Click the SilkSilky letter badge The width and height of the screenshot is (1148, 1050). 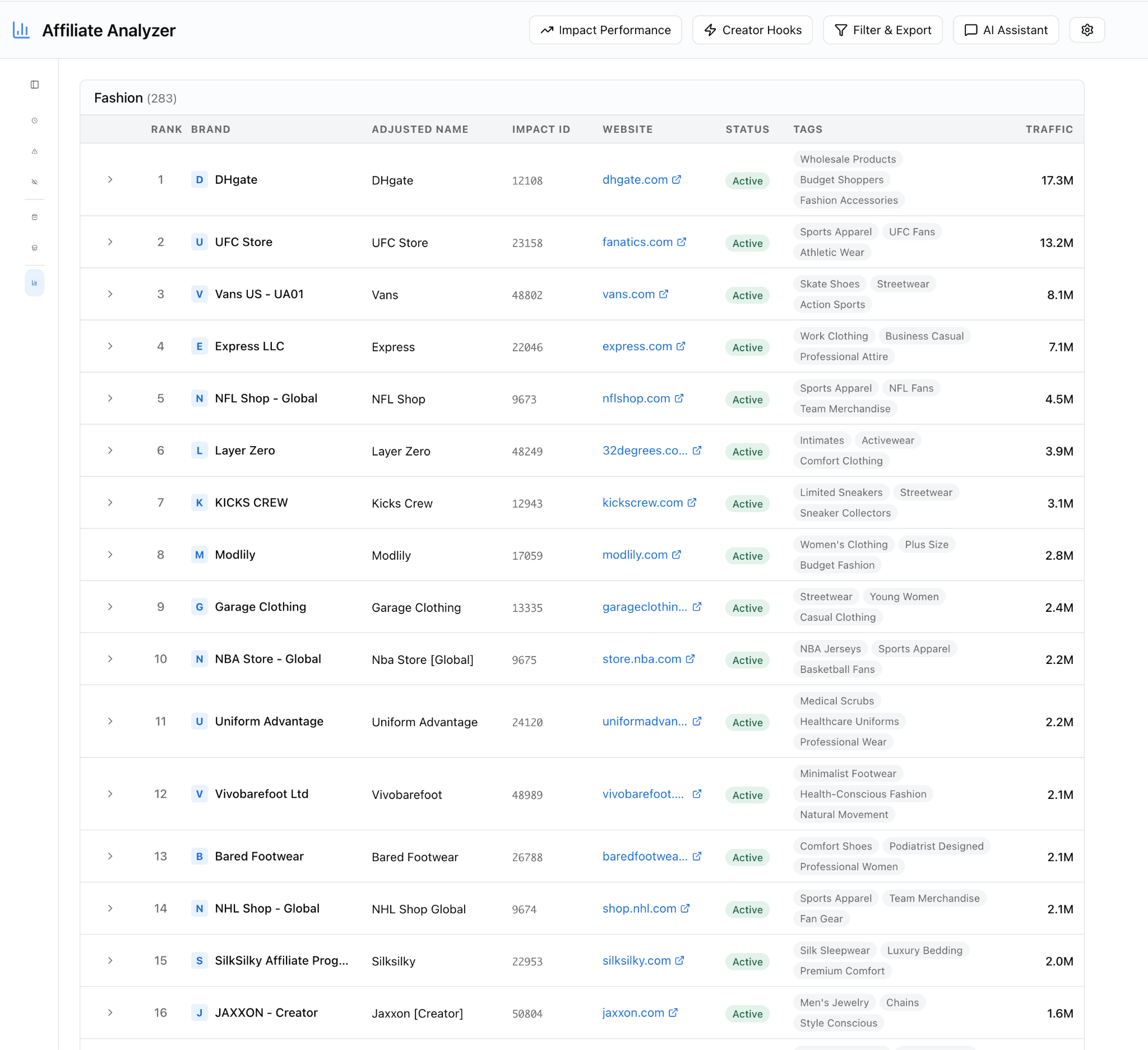point(200,961)
